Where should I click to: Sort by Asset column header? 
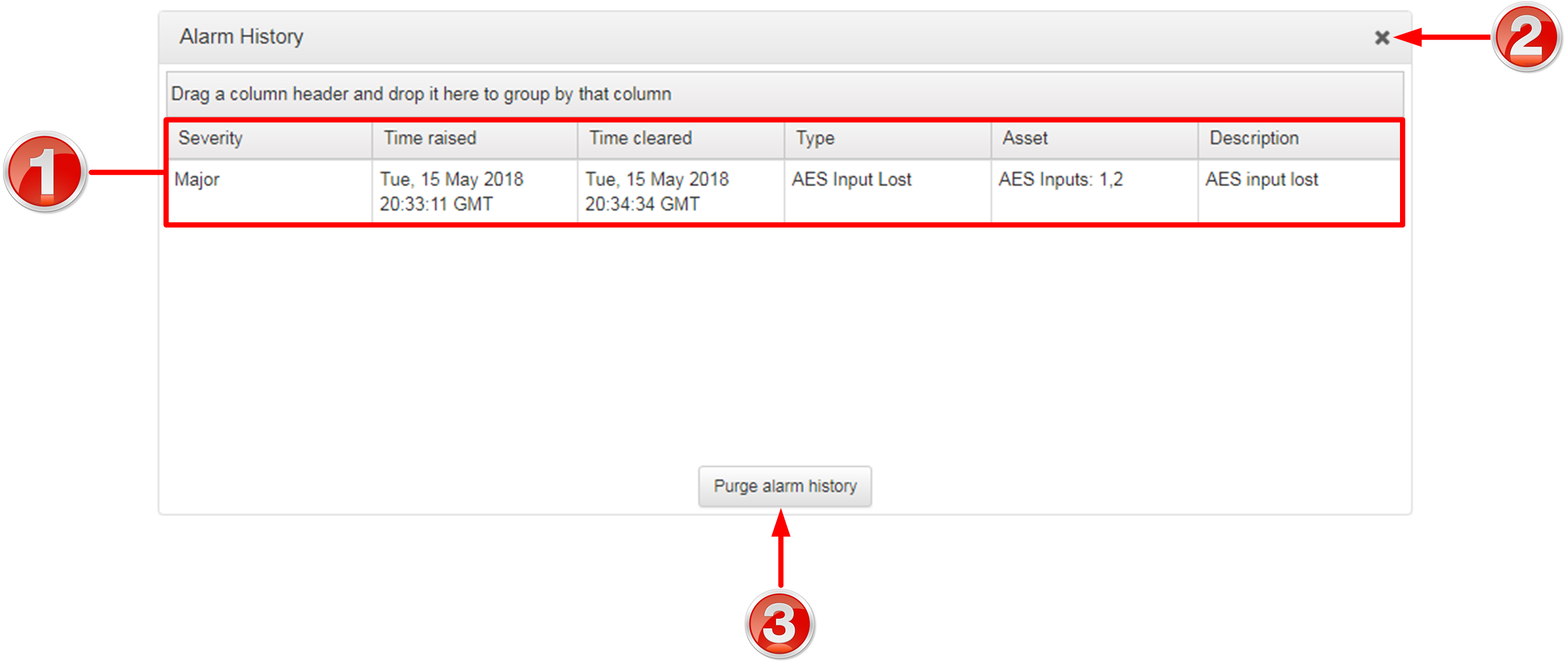1025,138
